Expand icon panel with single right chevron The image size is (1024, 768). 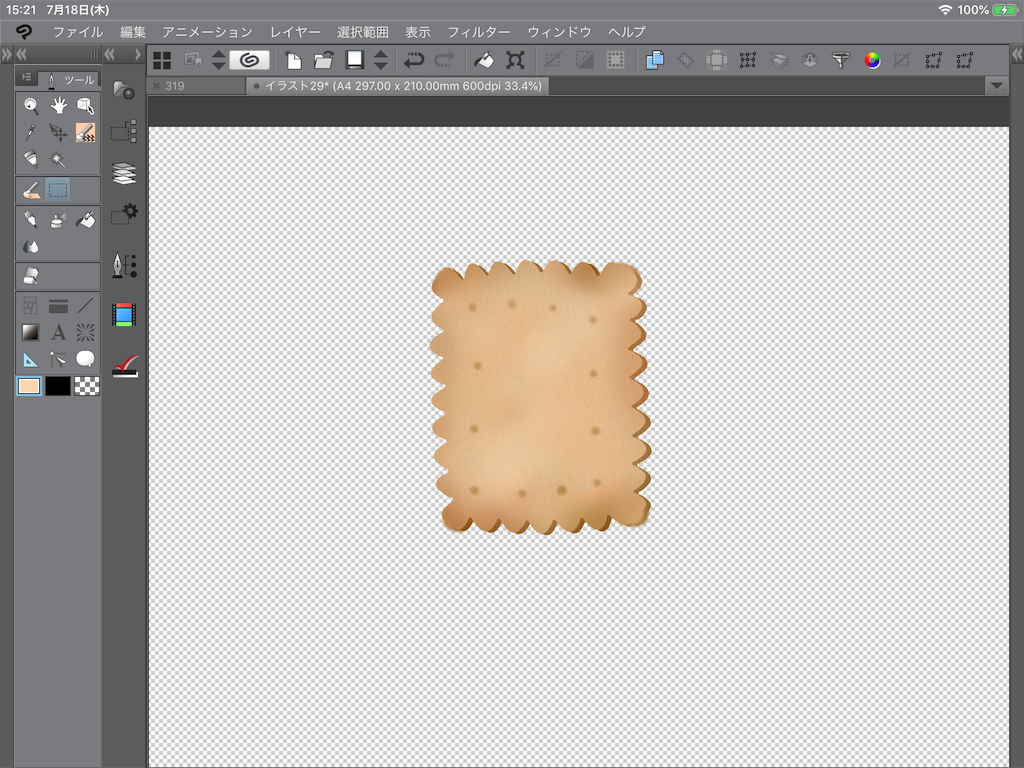point(138,54)
